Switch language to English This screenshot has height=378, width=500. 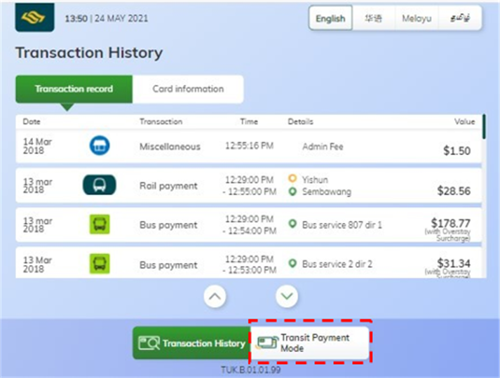pos(330,18)
